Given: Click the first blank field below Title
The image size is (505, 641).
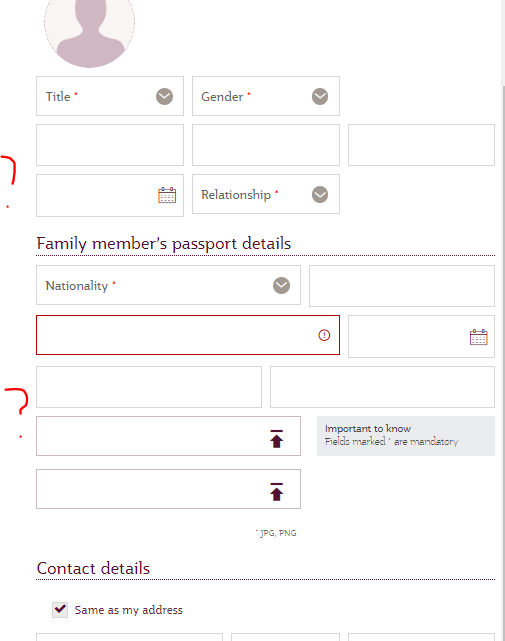Looking at the screenshot, I should (x=110, y=145).
